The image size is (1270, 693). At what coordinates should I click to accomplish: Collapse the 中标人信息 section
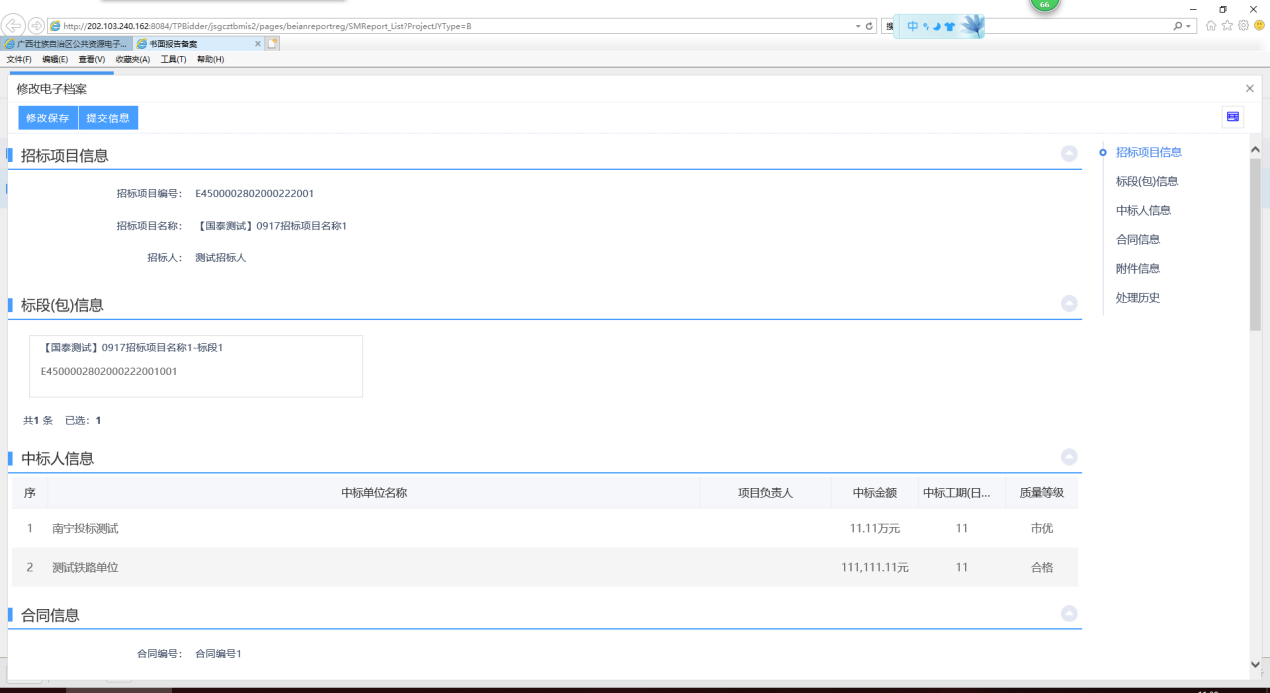click(x=1069, y=457)
